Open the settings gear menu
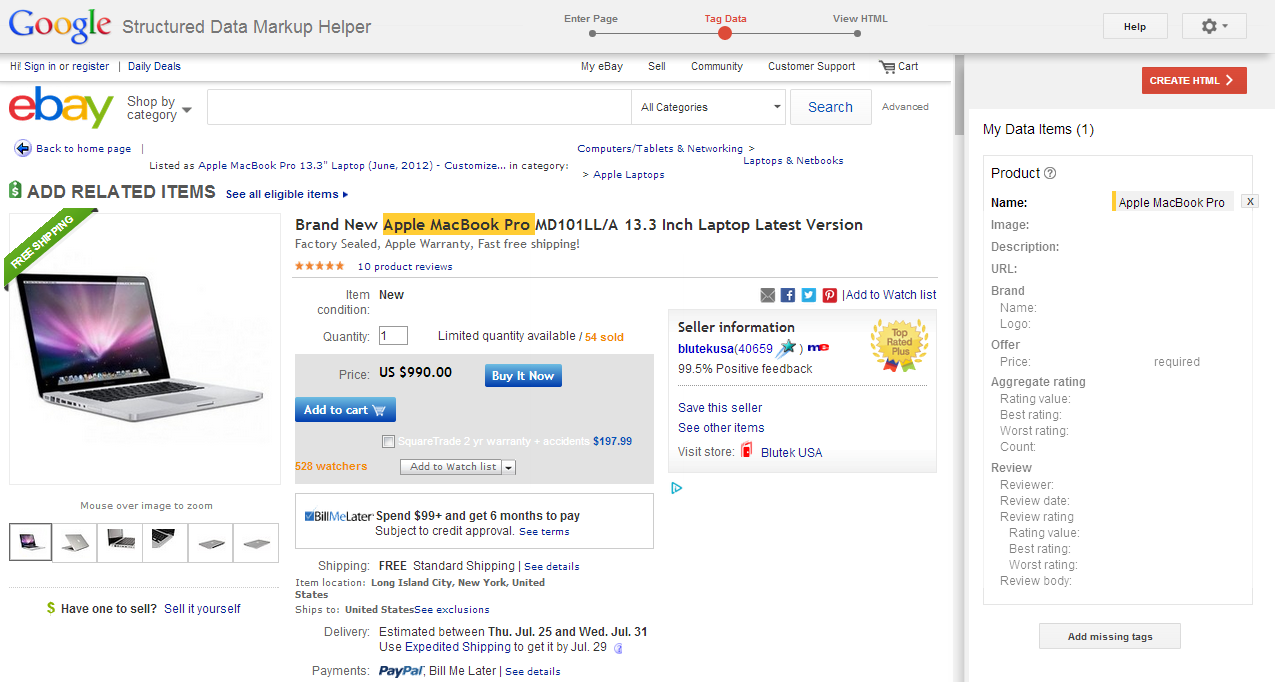1275x682 pixels. [1213, 25]
